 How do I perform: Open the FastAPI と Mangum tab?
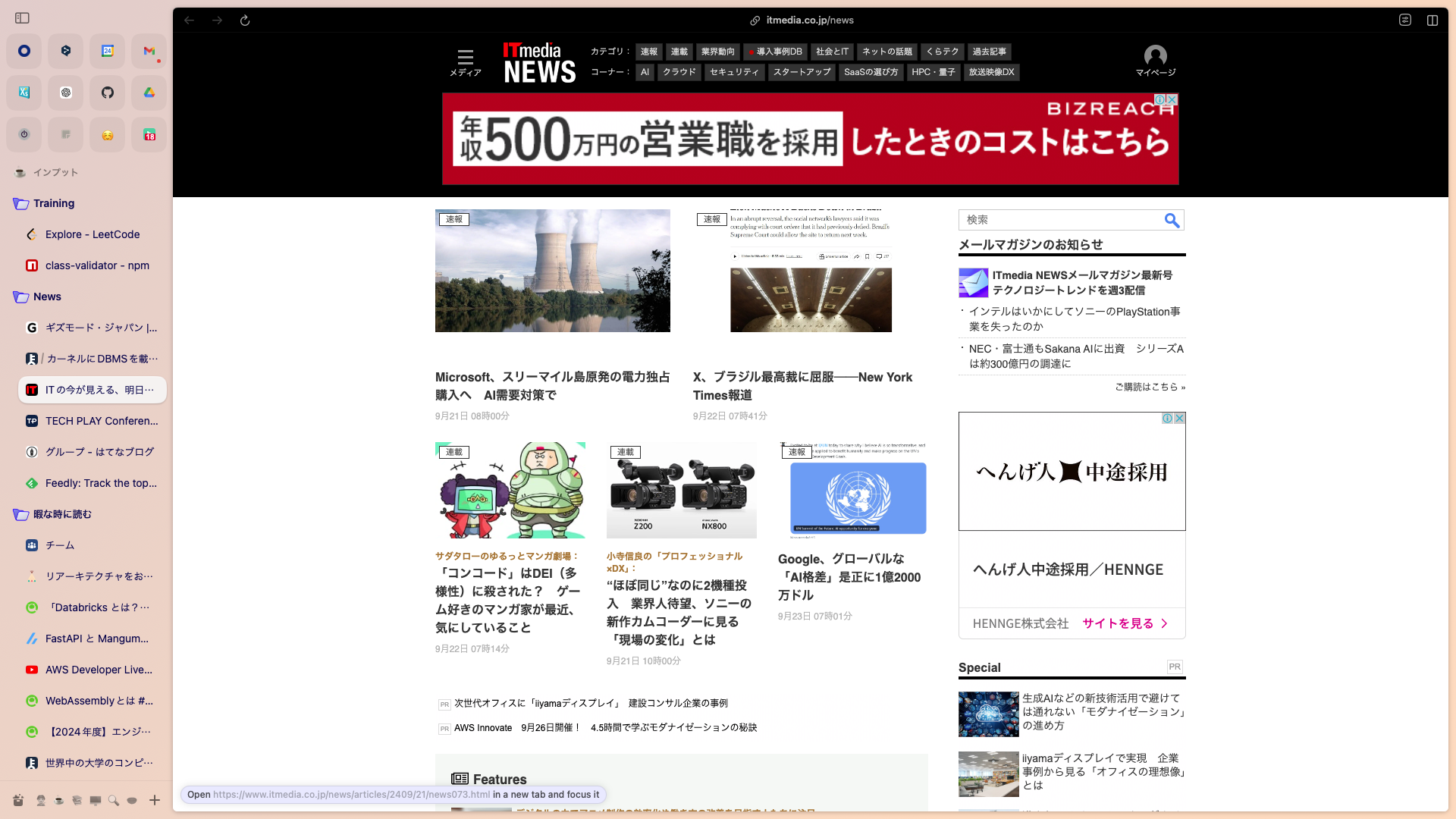tap(93, 639)
